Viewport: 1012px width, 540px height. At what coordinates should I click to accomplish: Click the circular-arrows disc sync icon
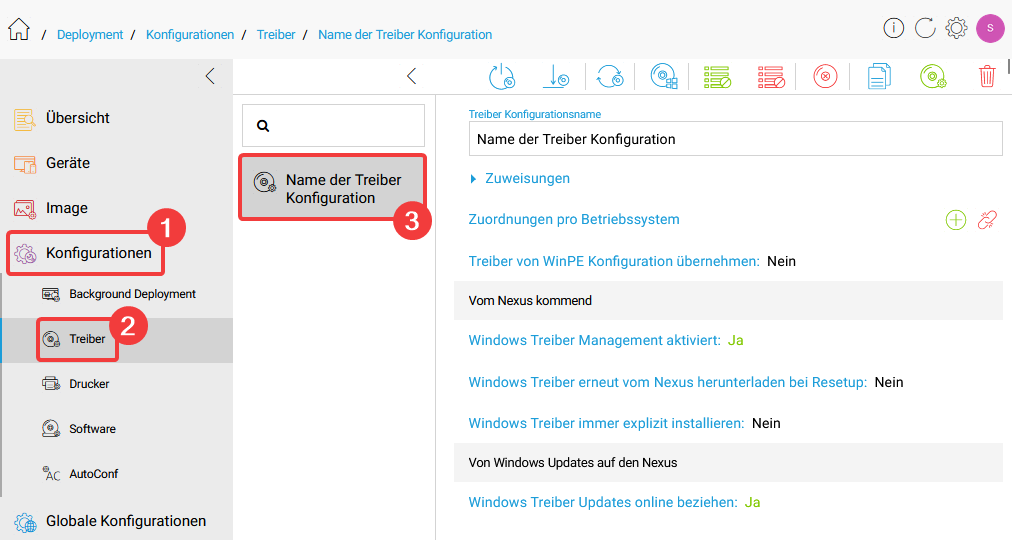point(610,76)
